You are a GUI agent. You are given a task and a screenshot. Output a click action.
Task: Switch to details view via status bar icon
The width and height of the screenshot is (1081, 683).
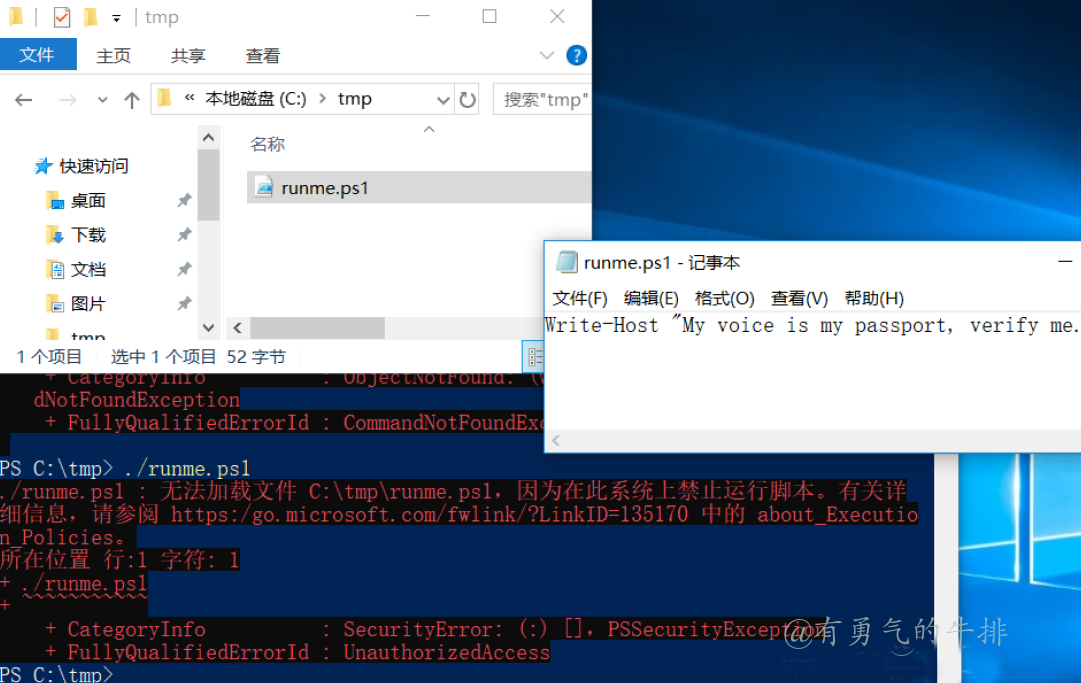tap(535, 357)
